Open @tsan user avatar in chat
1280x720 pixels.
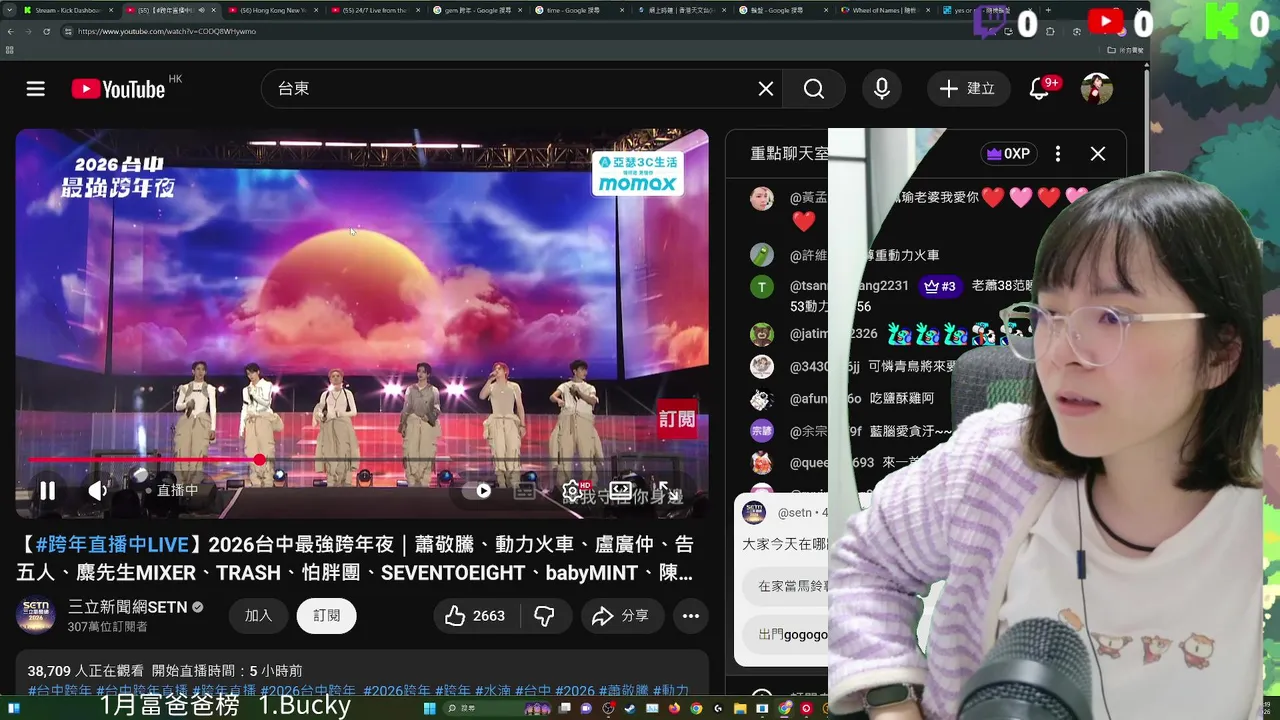coord(762,287)
